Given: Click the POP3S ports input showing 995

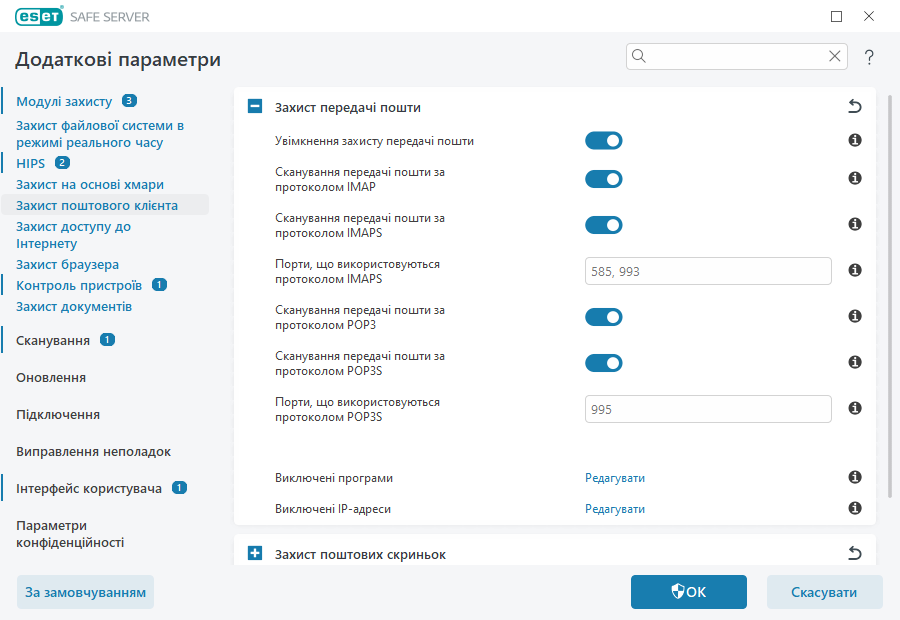Looking at the screenshot, I should pyautogui.click(x=708, y=408).
